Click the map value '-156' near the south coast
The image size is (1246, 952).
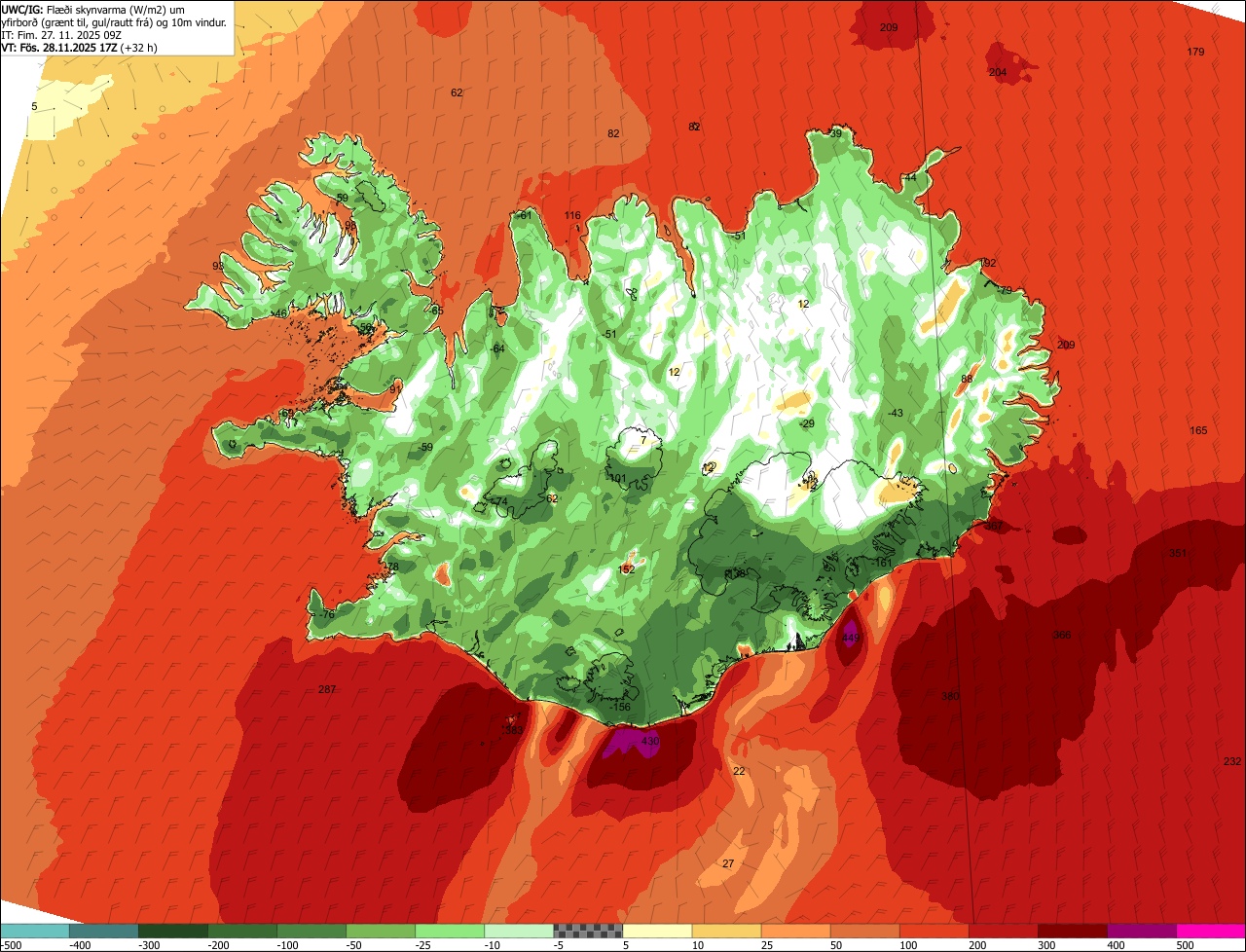pyautogui.click(x=619, y=707)
